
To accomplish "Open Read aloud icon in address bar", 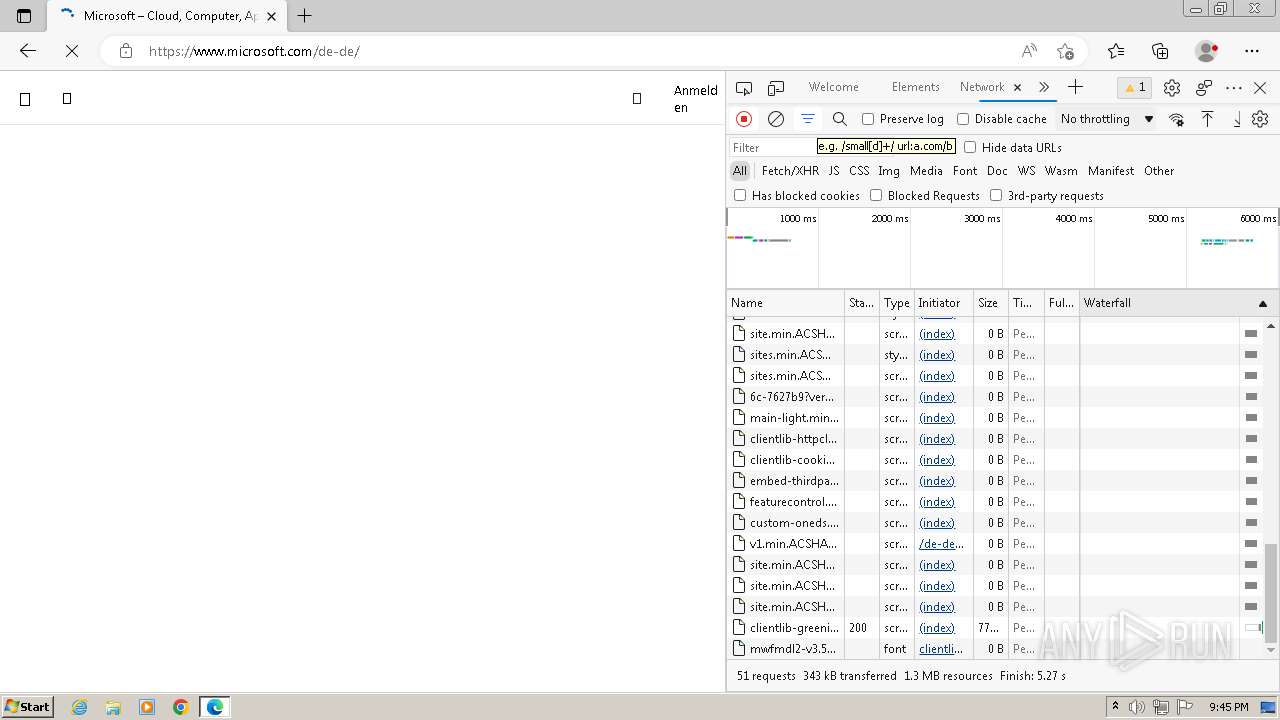I will click(x=1029, y=51).
